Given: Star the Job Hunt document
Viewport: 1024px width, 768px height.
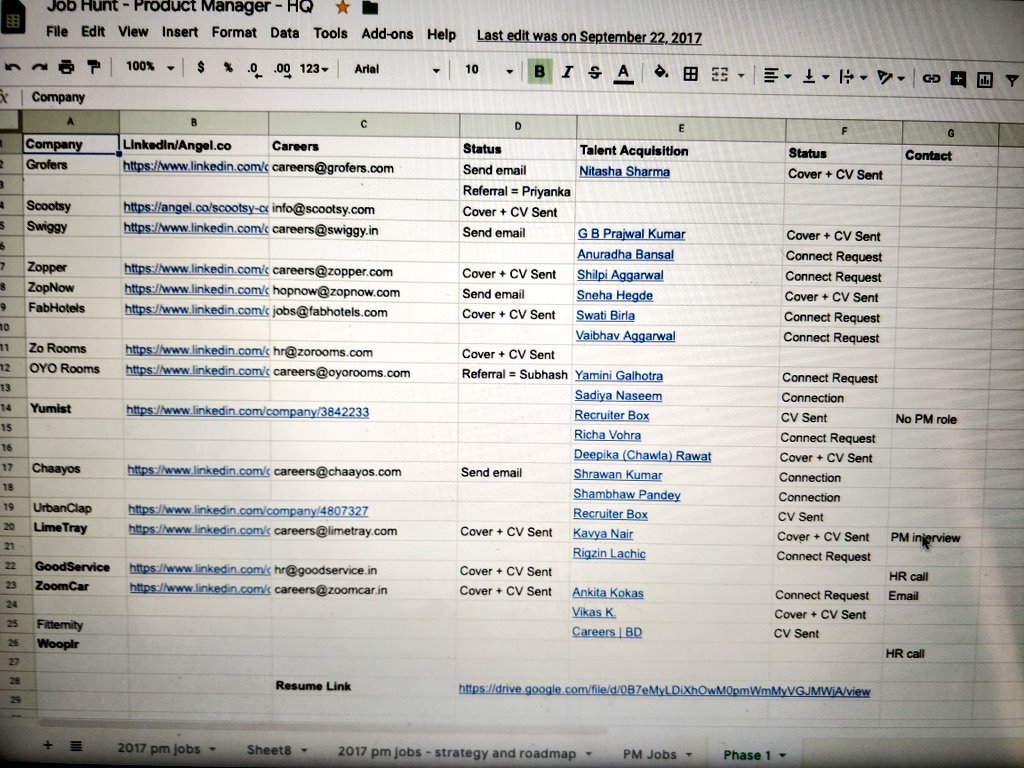Looking at the screenshot, I should pos(342,7).
